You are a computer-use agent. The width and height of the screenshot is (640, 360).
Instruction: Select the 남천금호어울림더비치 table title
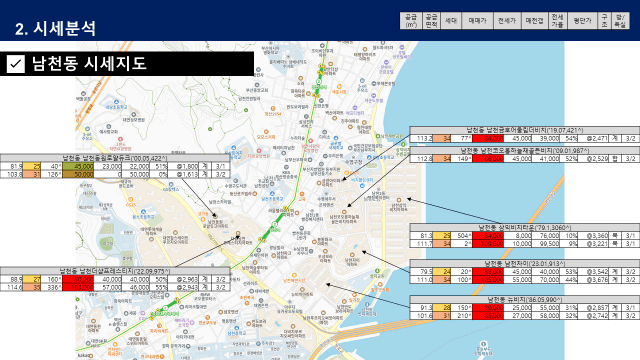[524, 130]
